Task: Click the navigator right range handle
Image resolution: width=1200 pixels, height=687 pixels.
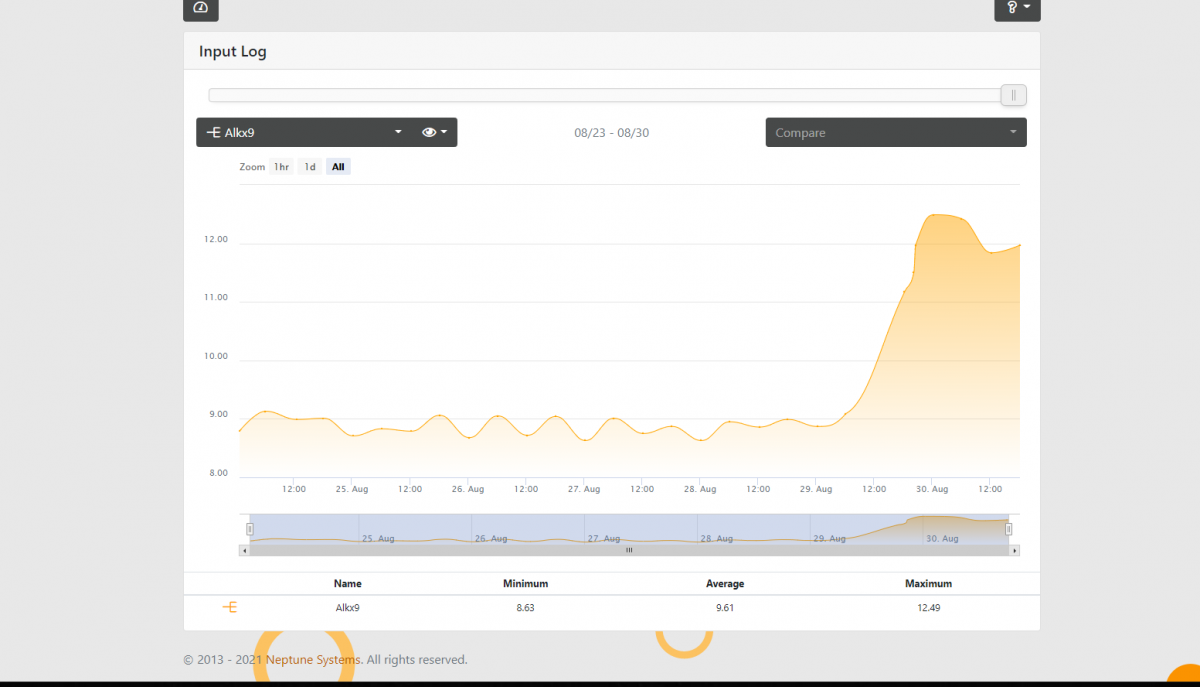Action: [1008, 529]
